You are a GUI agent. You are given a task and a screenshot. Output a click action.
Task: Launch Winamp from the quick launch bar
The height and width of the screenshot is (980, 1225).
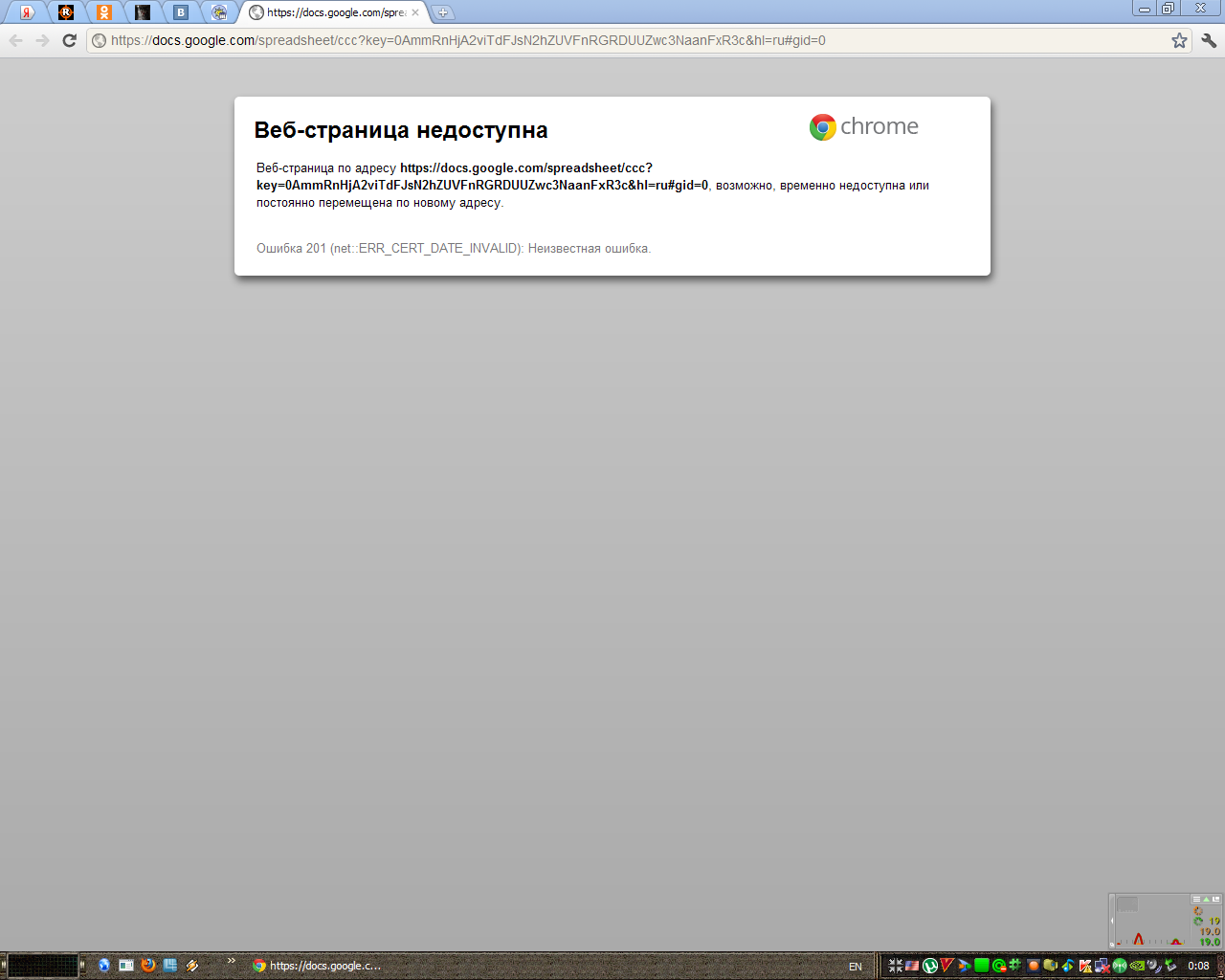pyautogui.click(x=192, y=966)
